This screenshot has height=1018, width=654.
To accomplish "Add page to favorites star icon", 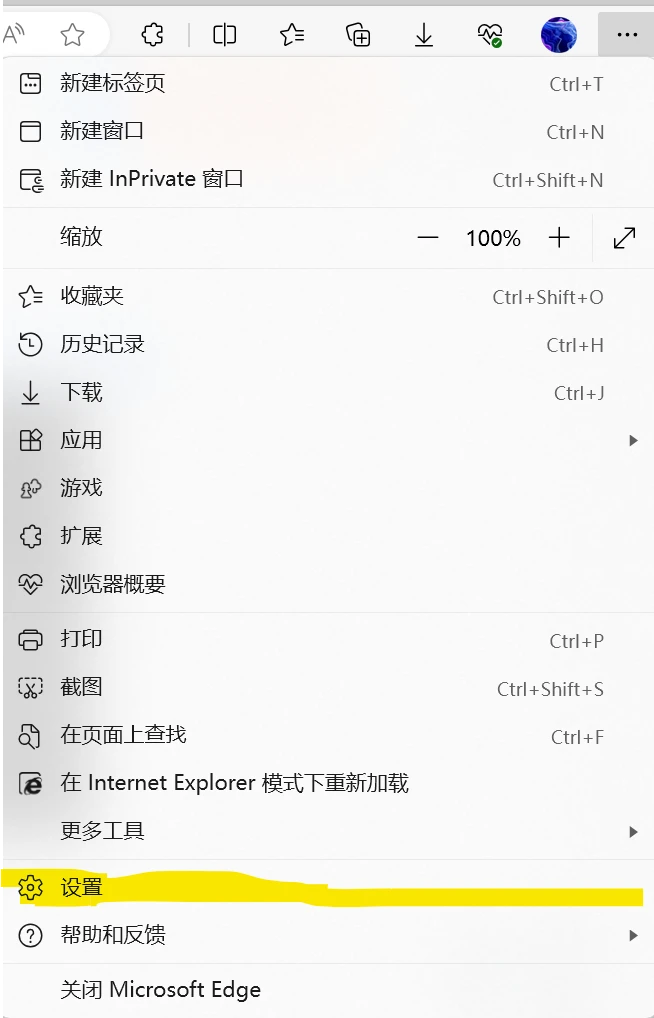I will (72, 34).
